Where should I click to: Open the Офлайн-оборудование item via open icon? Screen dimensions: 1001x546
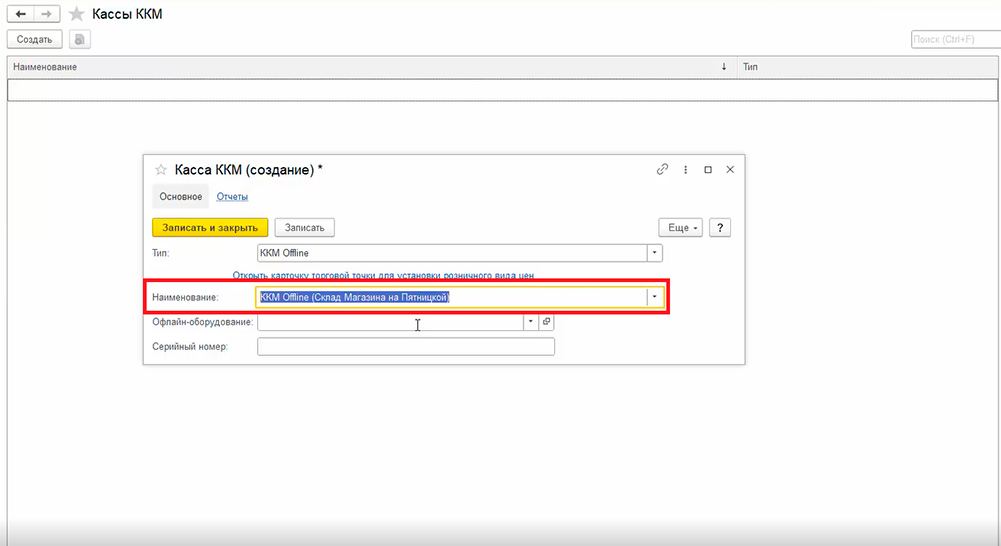coord(546,322)
